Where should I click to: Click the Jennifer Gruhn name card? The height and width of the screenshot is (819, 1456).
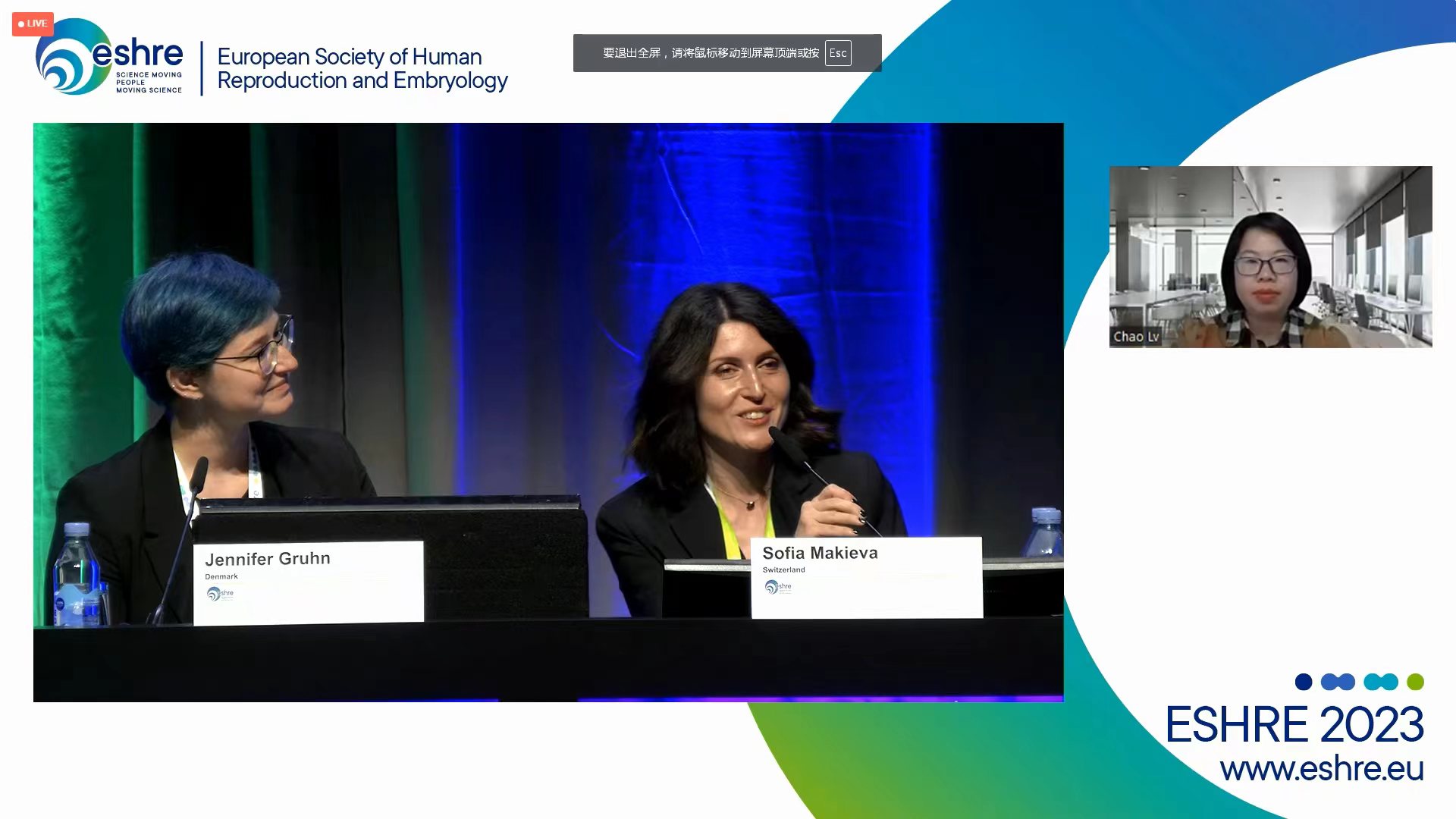click(308, 582)
